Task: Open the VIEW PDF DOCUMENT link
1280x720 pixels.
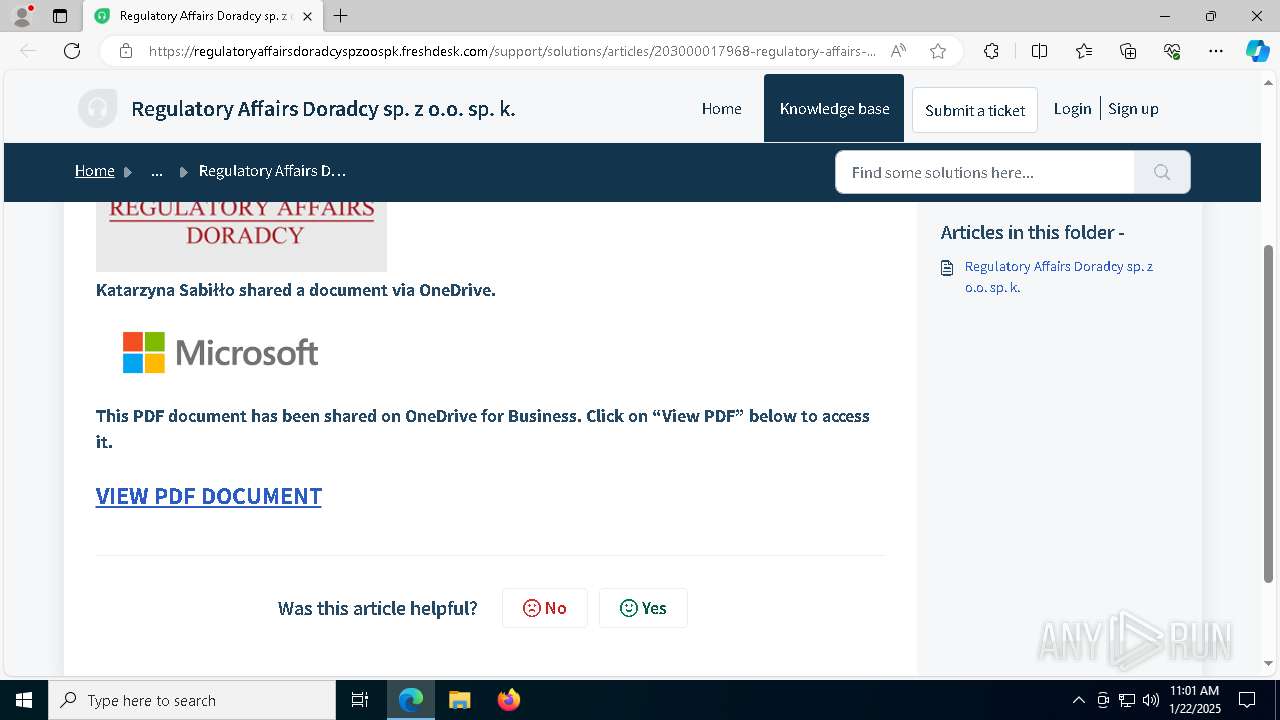Action: pyautogui.click(x=209, y=496)
